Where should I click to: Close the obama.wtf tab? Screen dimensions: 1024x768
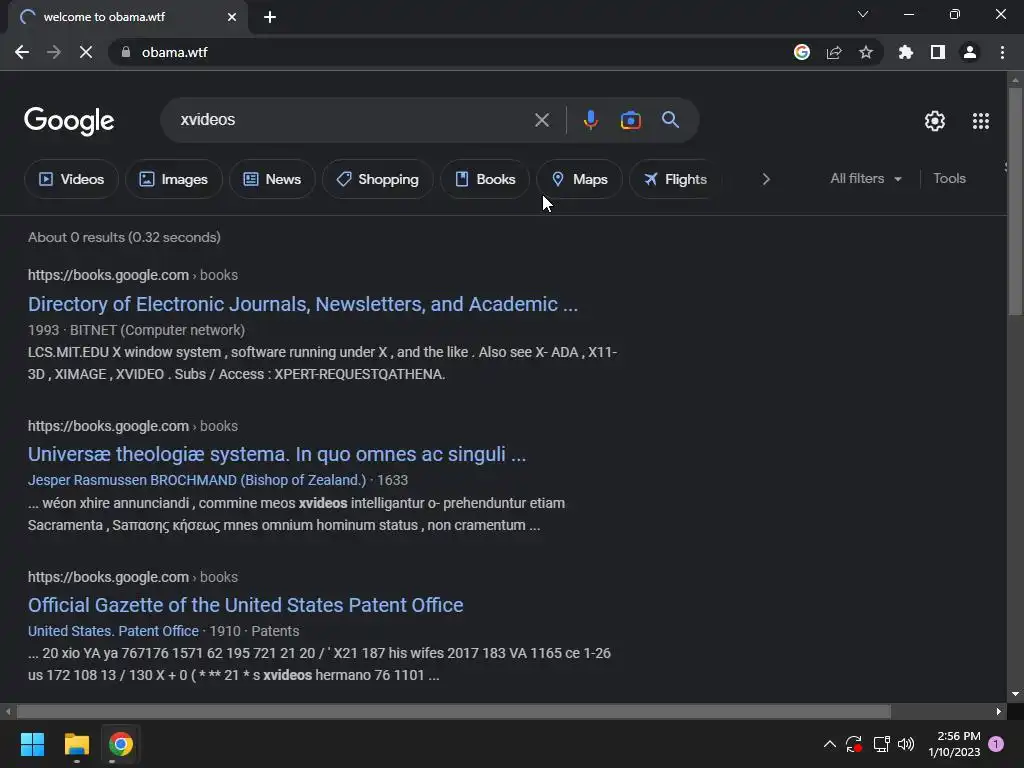pos(232,17)
